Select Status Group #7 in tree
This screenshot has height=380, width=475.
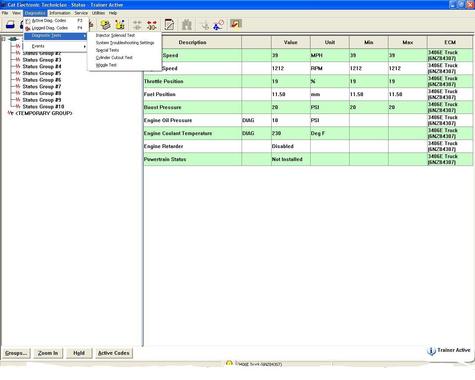pos(42,87)
